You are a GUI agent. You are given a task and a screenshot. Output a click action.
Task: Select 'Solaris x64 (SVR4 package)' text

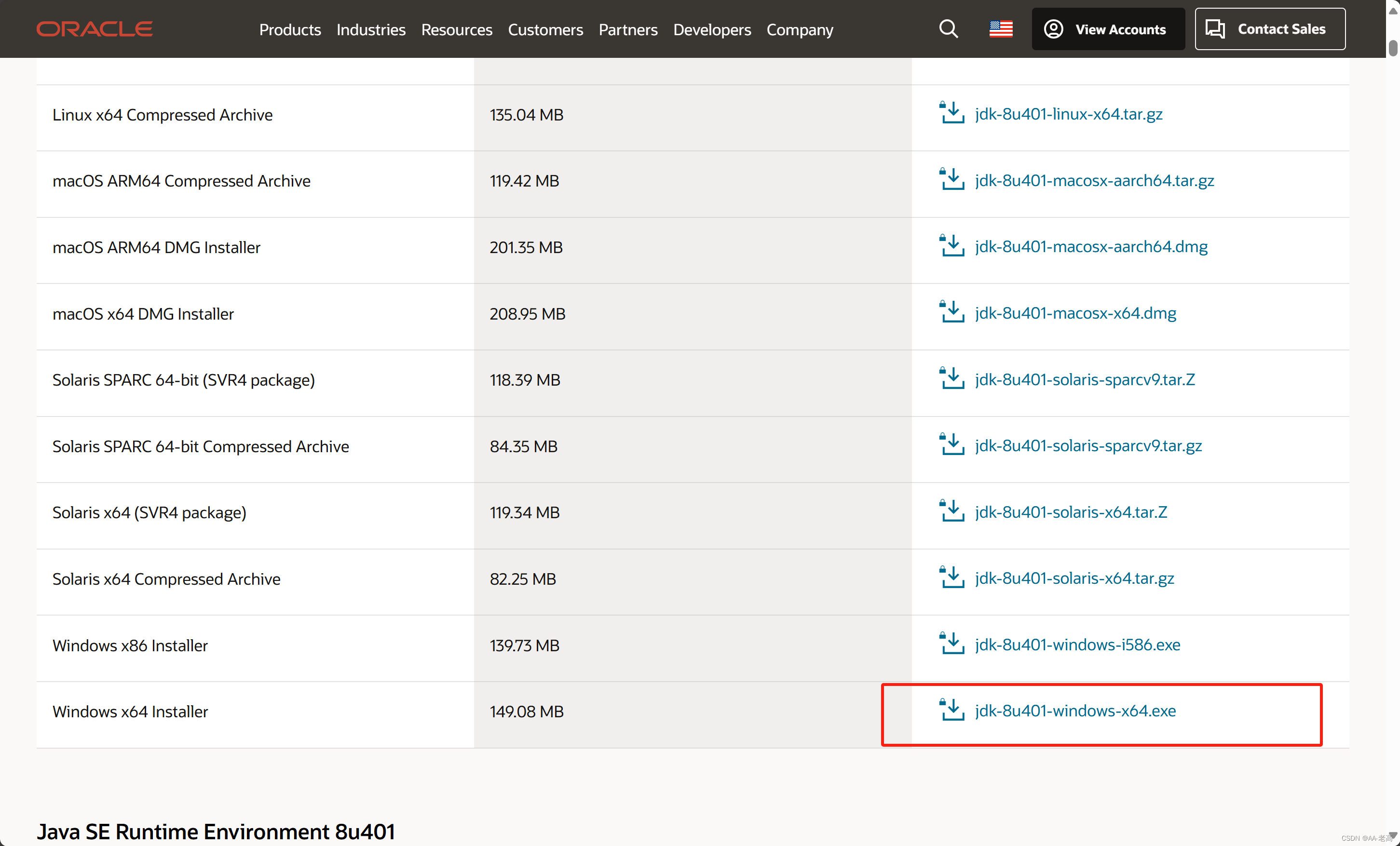(150, 513)
